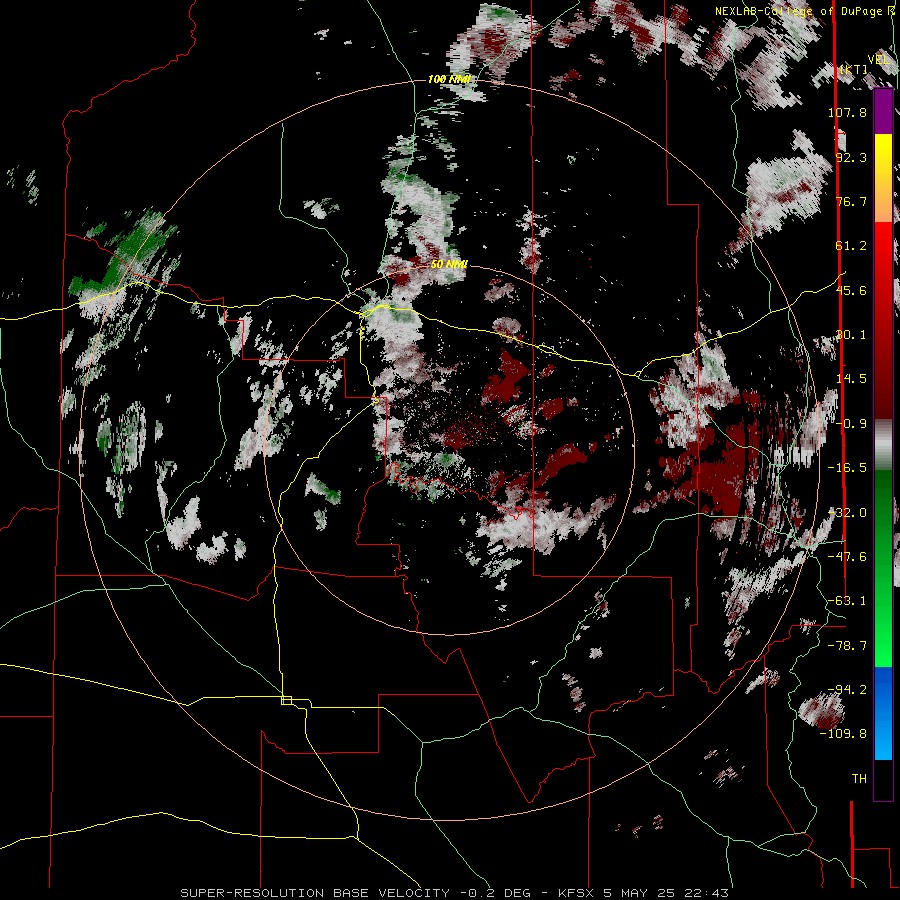Select the -16.5 scale value
This screenshot has width=900, height=900.
click(847, 468)
